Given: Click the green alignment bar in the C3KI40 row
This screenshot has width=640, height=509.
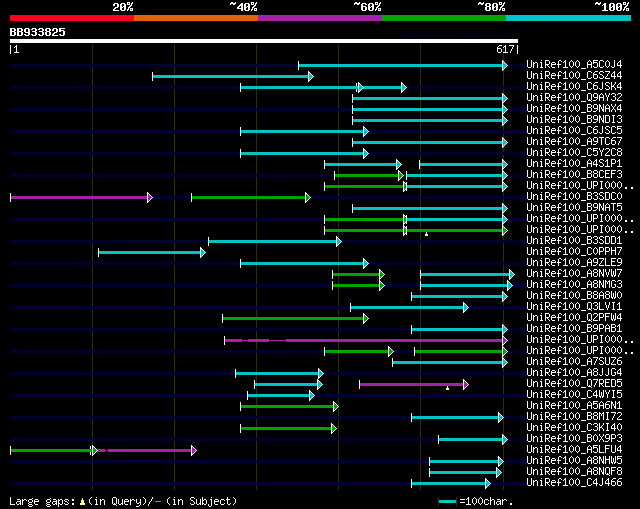Looking at the screenshot, I should click(289, 429).
